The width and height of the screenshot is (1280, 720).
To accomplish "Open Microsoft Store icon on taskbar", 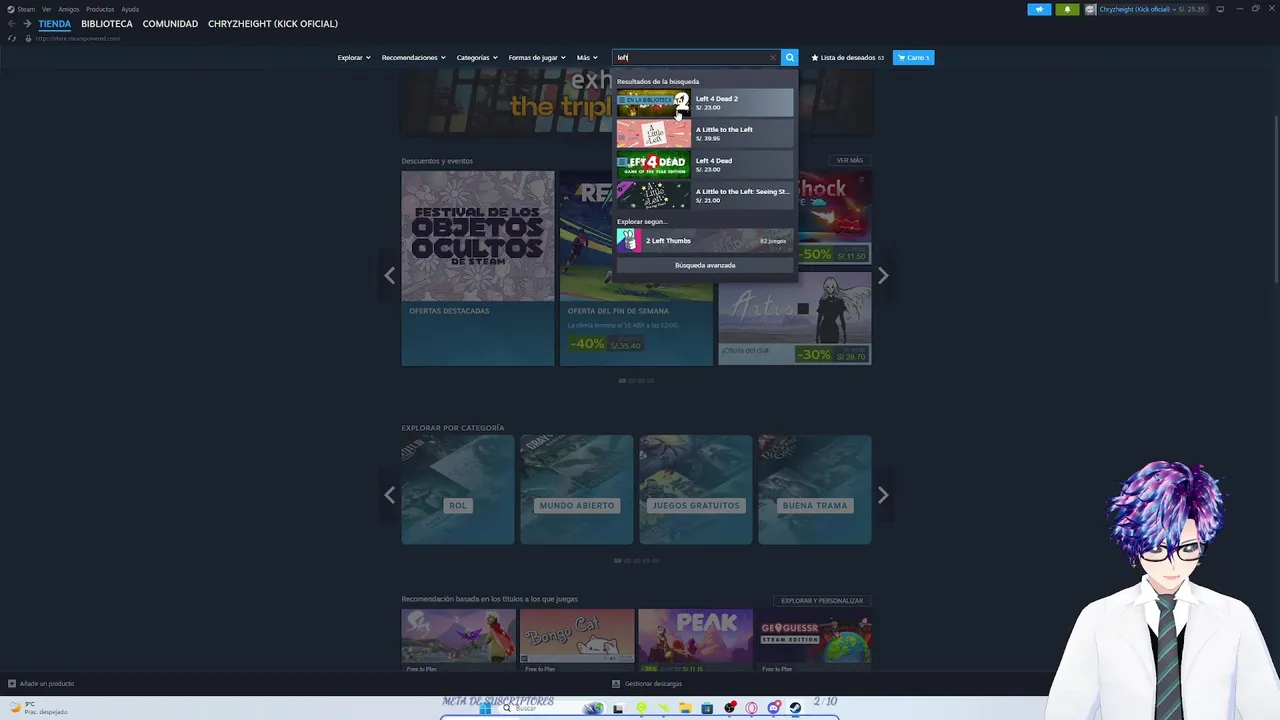I will pos(707,708).
